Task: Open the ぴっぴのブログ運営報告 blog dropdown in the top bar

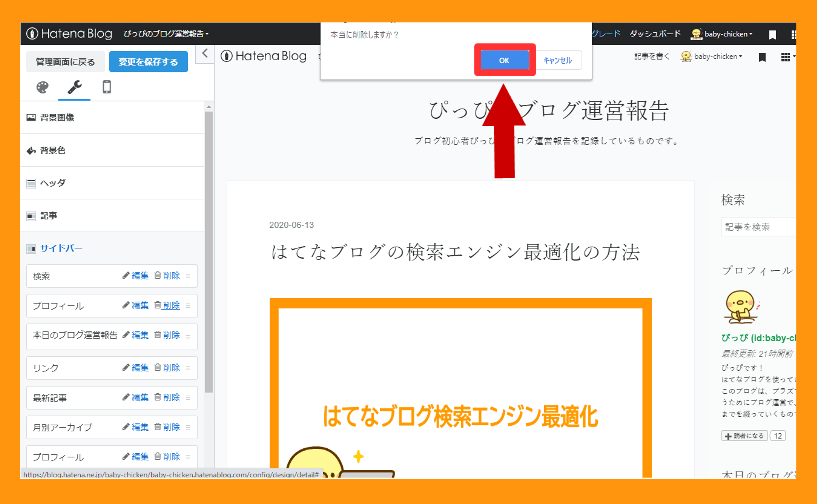Action: pyautogui.click(x=166, y=34)
